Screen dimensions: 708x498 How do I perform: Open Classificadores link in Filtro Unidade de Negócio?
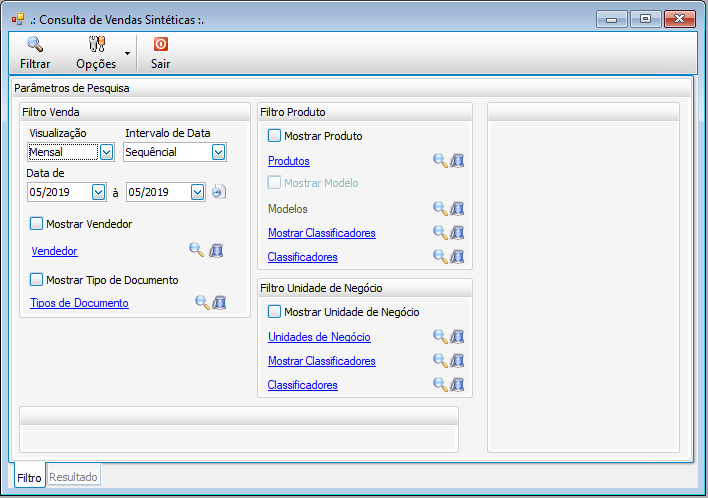(303, 385)
